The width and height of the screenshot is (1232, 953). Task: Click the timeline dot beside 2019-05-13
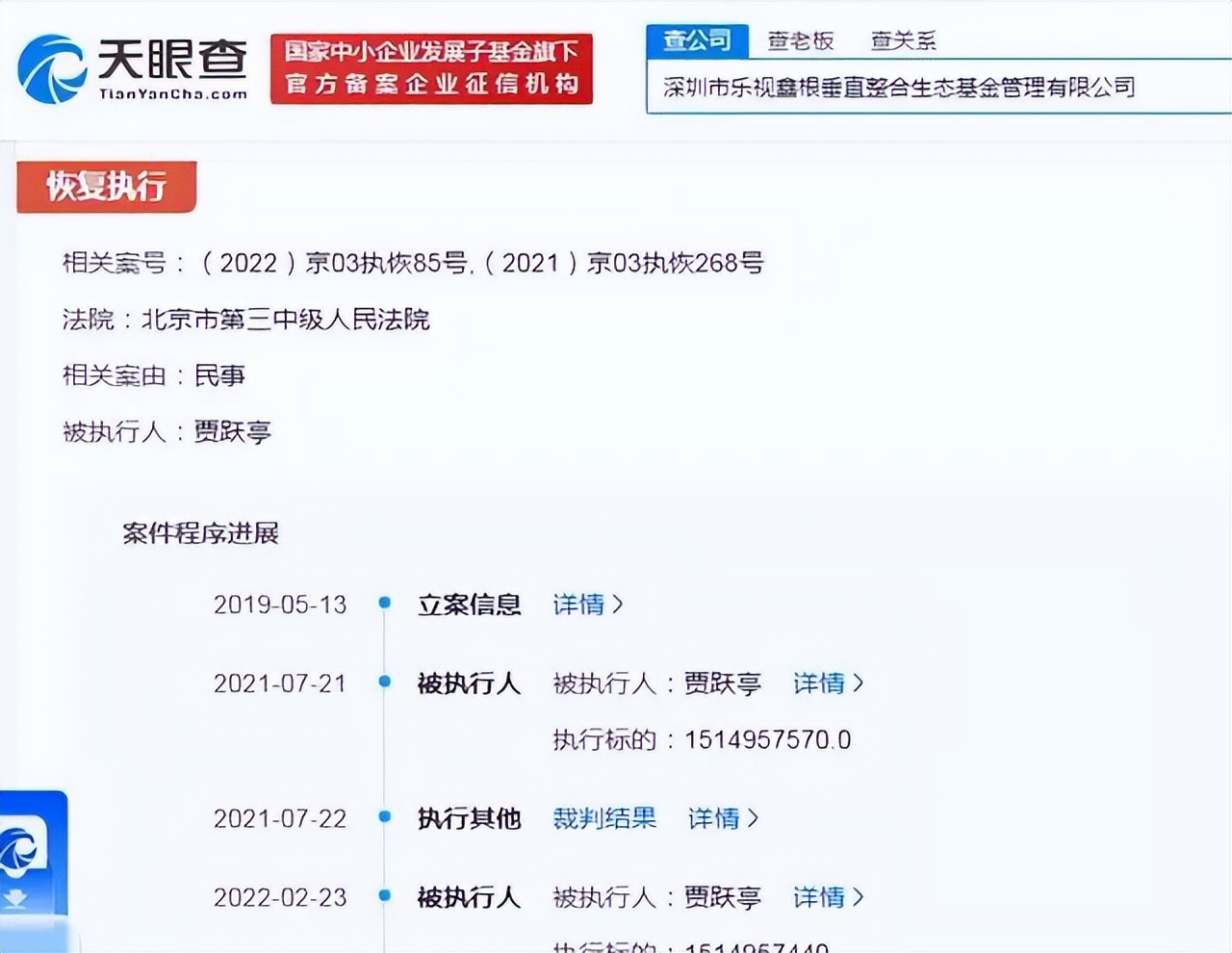click(385, 604)
